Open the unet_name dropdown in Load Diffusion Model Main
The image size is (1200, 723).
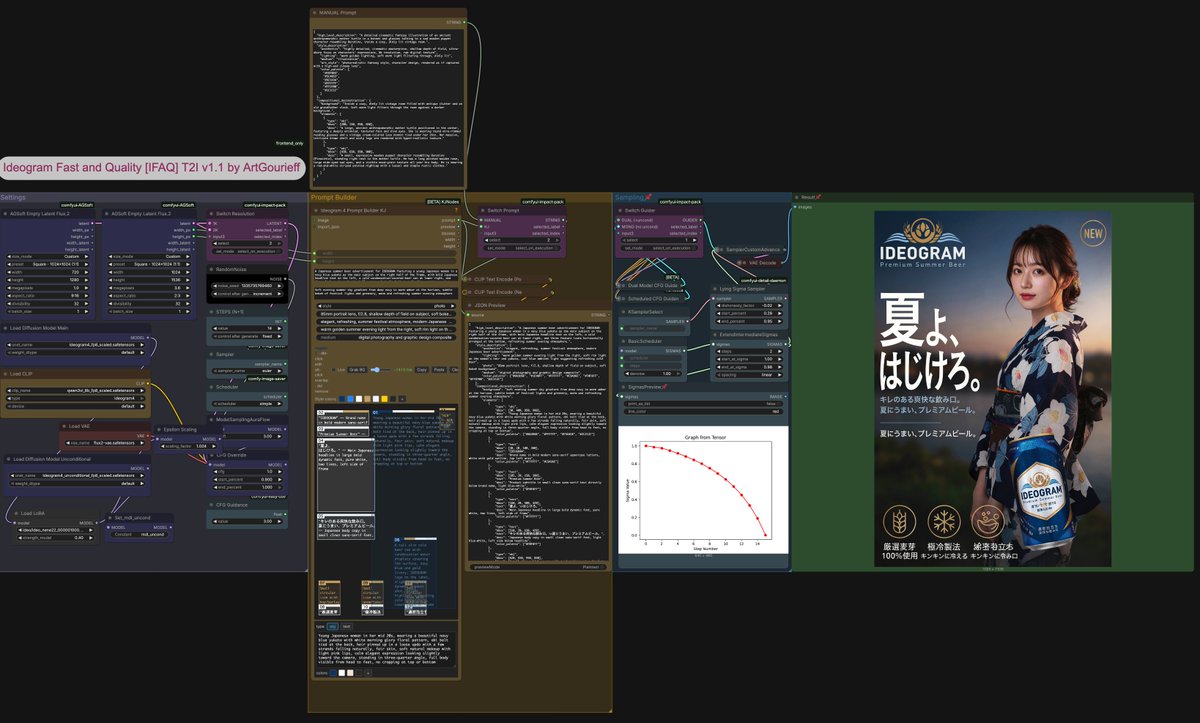pyautogui.click(x=76, y=345)
